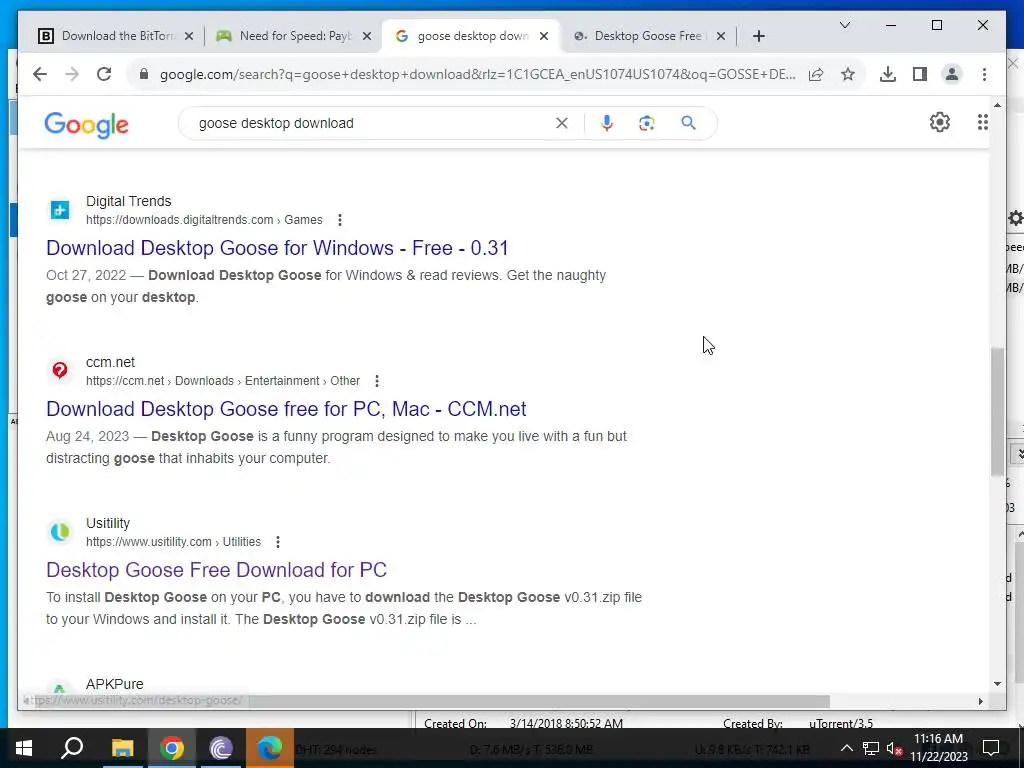1024x768 pixels.
Task: Clear the search box text
Action: coord(562,123)
